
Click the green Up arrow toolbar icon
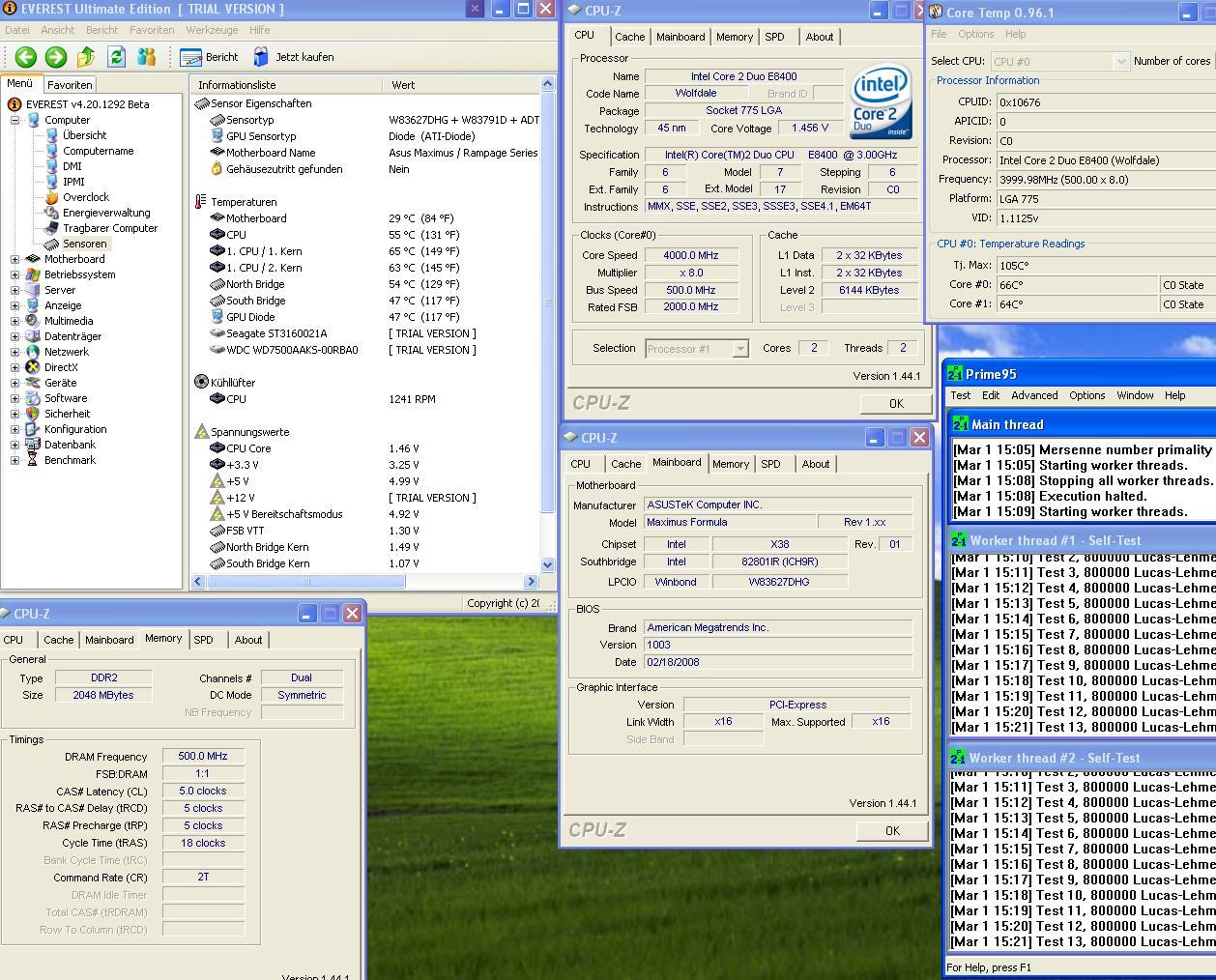pyautogui.click(x=86, y=57)
